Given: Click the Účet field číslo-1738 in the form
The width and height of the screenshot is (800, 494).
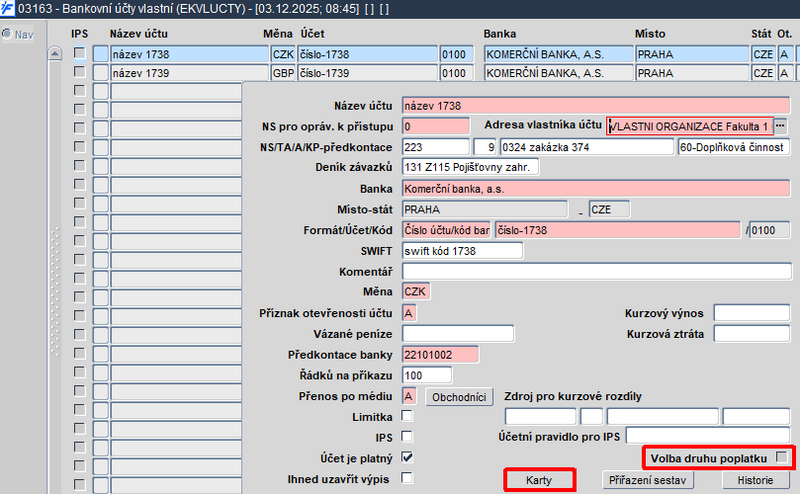Looking at the screenshot, I should [x=617, y=230].
